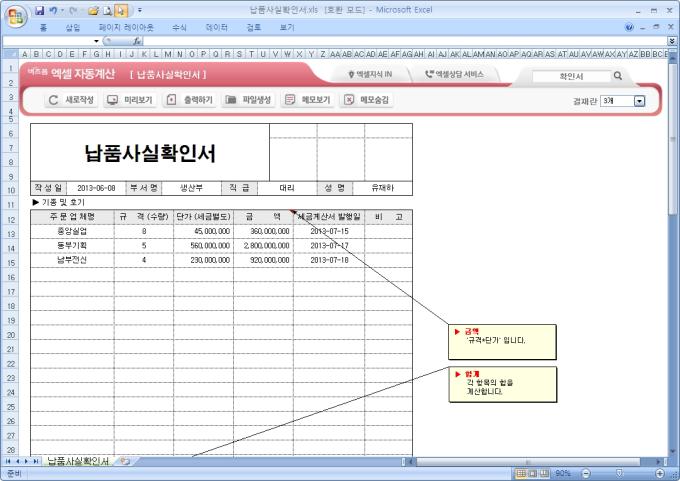This screenshot has width=680, height=481.
Task: Open the 엑셀상담 서비스 tab
Action: pyautogui.click(x=454, y=74)
